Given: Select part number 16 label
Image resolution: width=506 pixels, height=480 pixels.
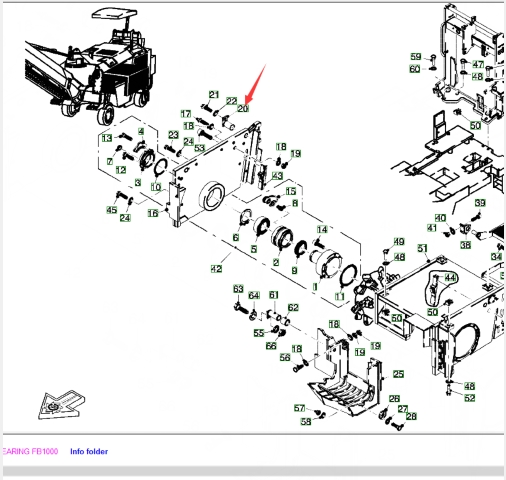Looking at the screenshot, I should [153, 213].
